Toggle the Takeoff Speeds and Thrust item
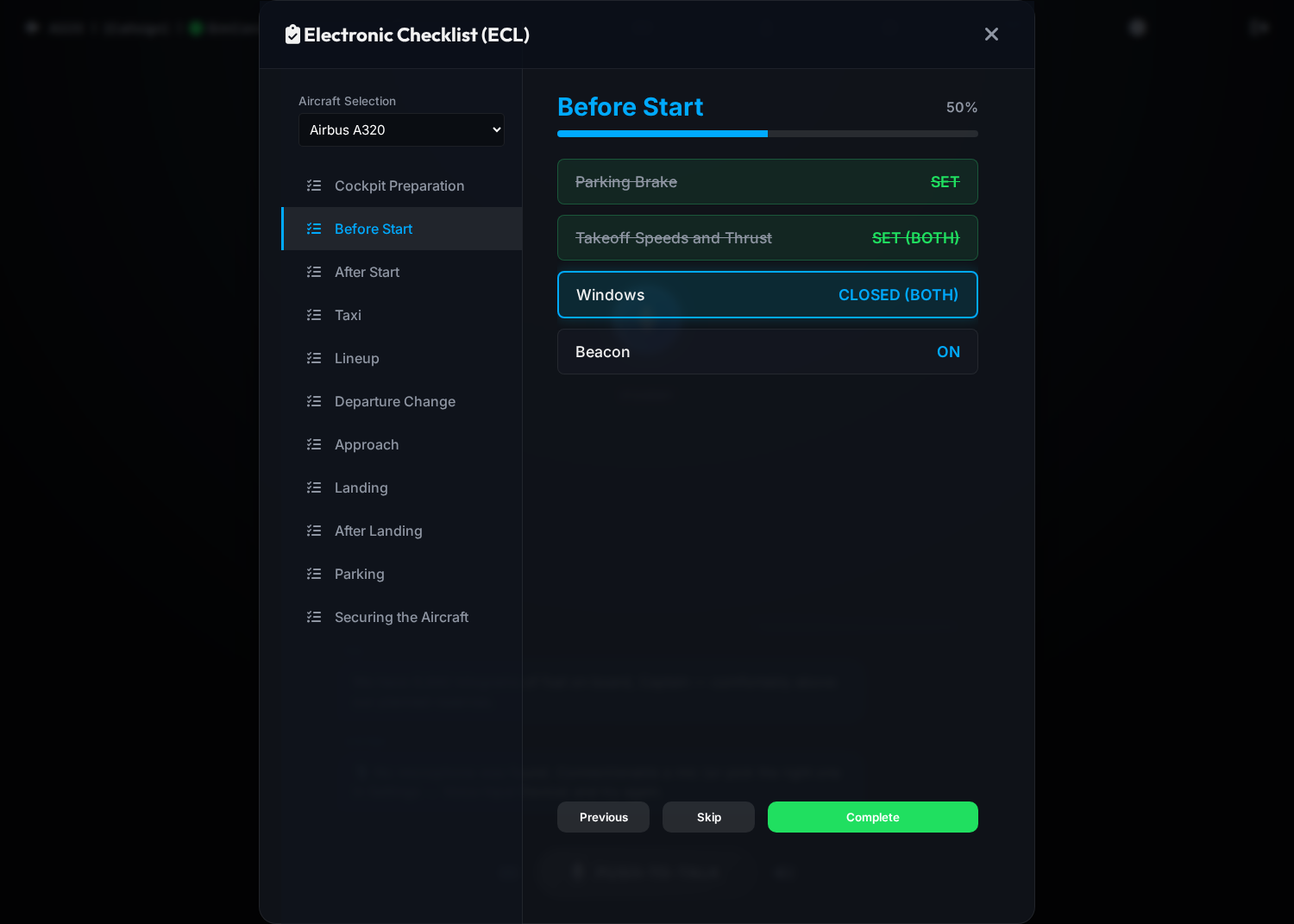 [768, 238]
